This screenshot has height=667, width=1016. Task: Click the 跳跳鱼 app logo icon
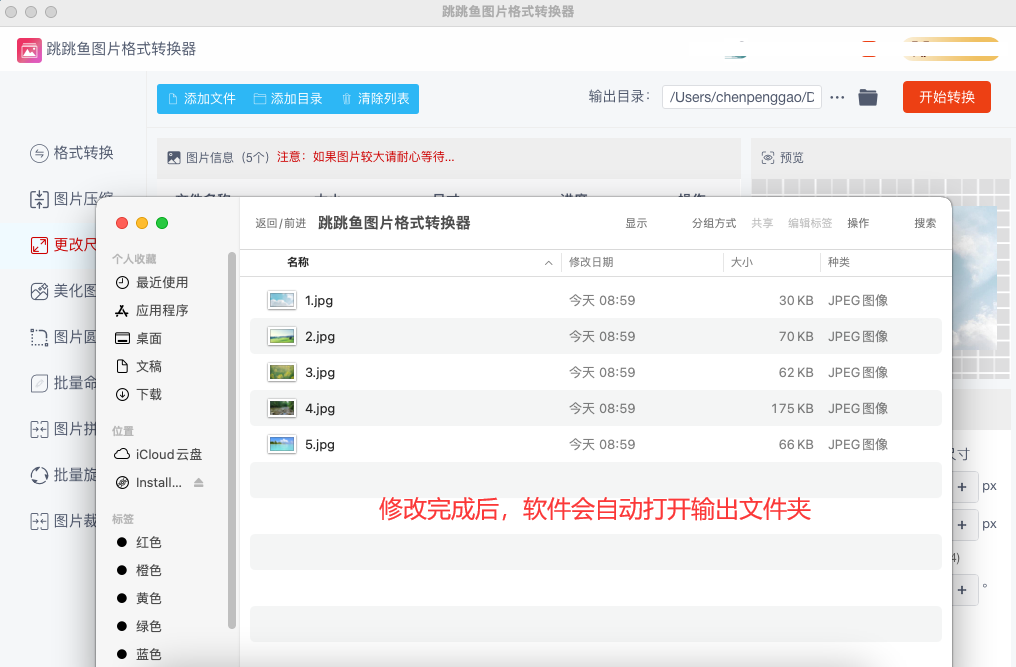(29, 49)
